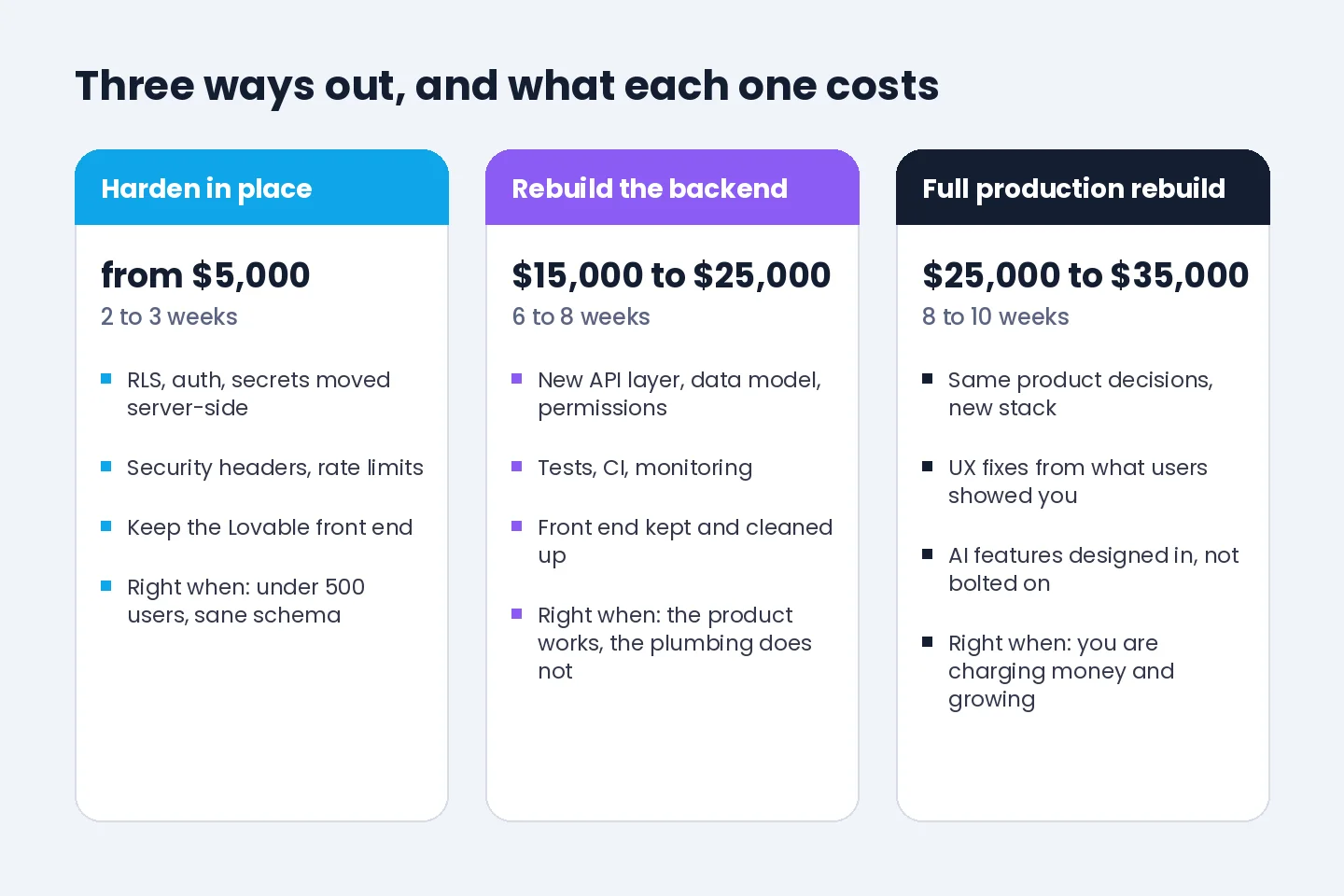The height and width of the screenshot is (896, 1344).
Task: Click the blue bullet beside RLS, auth, secrets
Action: pyautogui.click(x=106, y=379)
